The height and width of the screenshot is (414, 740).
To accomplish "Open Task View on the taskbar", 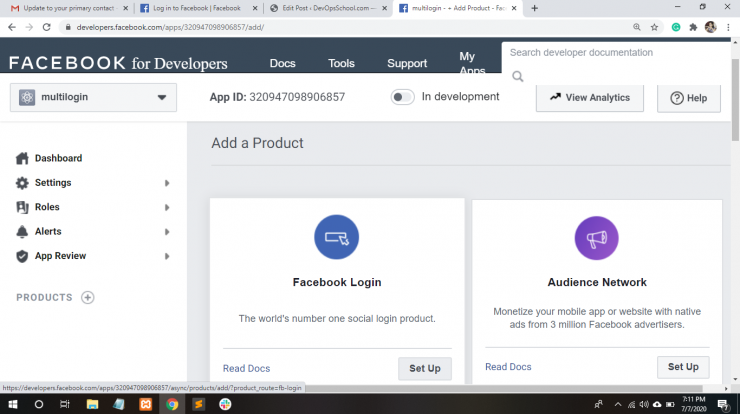I will (x=65, y=404).
